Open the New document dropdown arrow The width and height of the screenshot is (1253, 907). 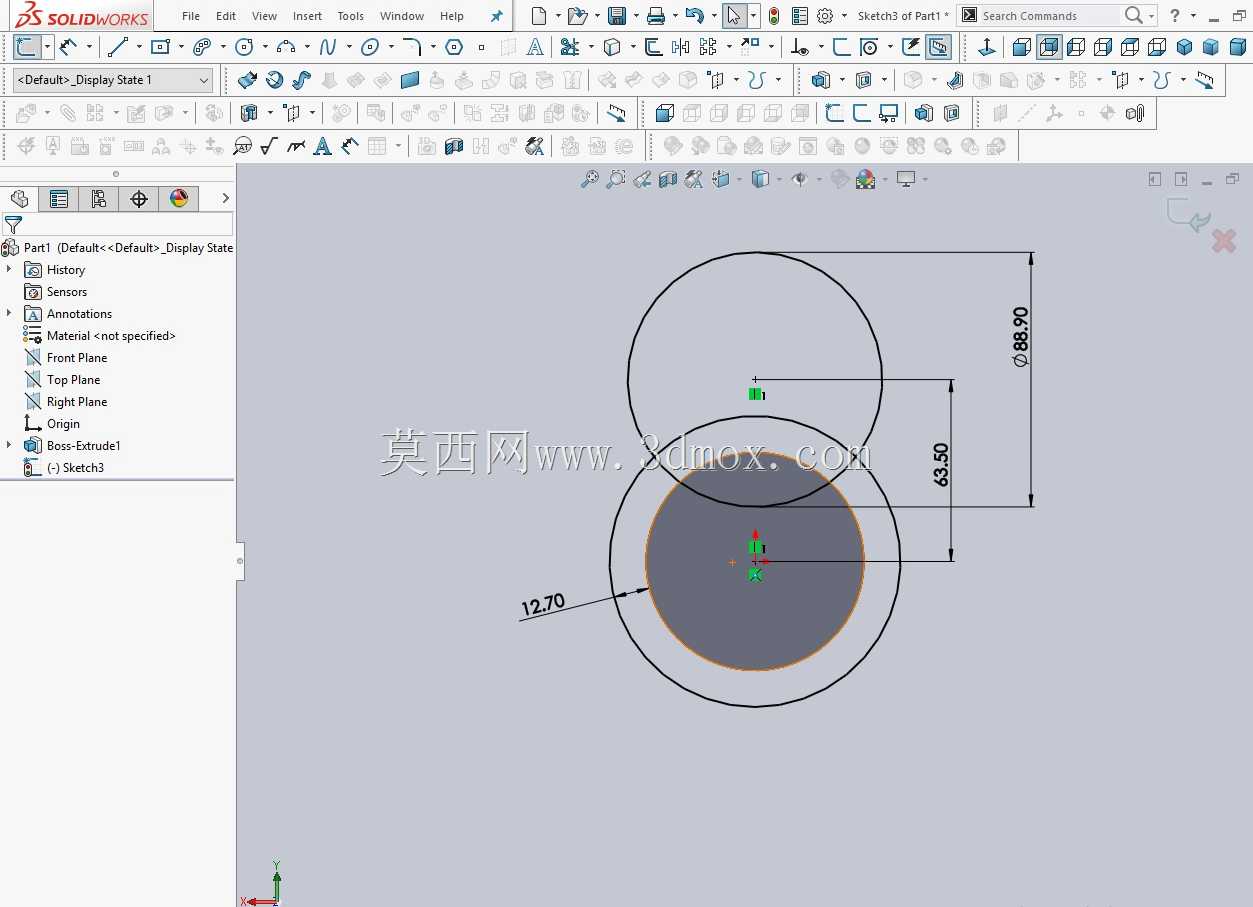point(558,16)
